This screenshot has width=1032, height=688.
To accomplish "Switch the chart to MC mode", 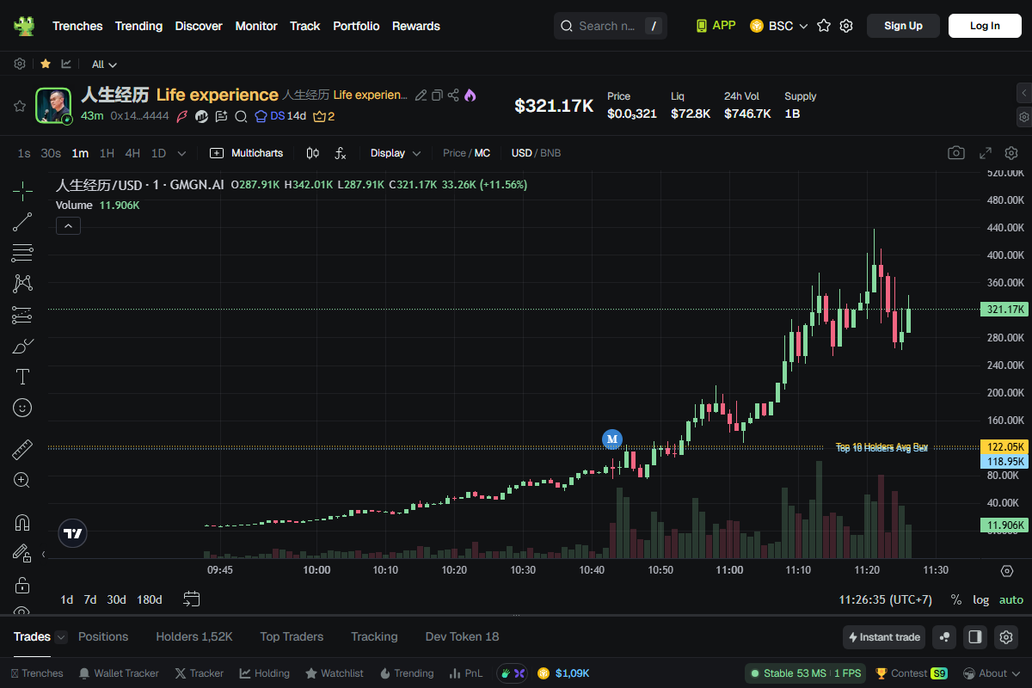I will [482, 153].
